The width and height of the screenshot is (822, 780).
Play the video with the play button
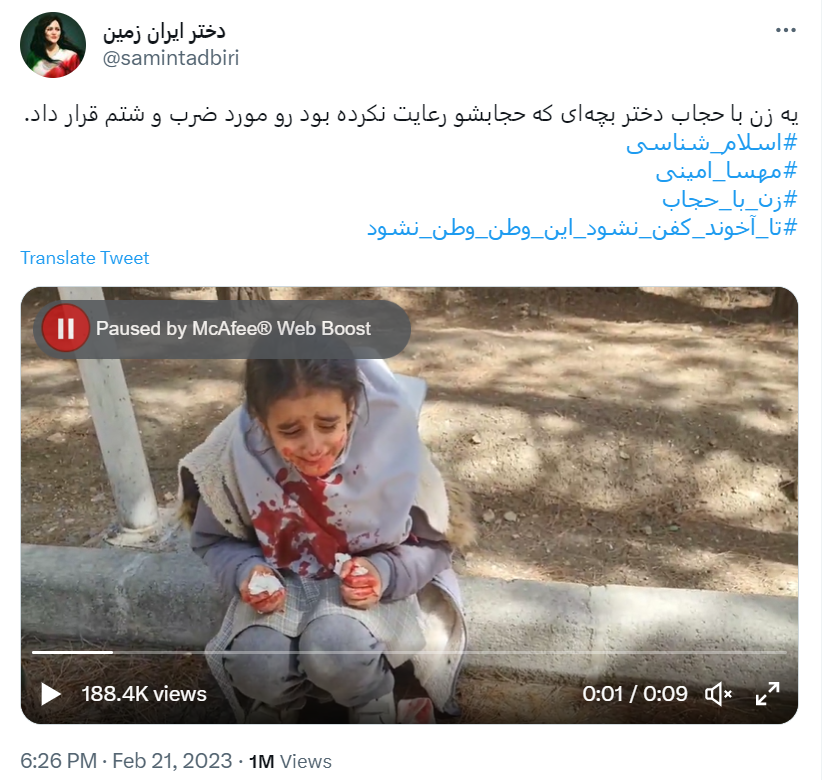pos(51,694)
